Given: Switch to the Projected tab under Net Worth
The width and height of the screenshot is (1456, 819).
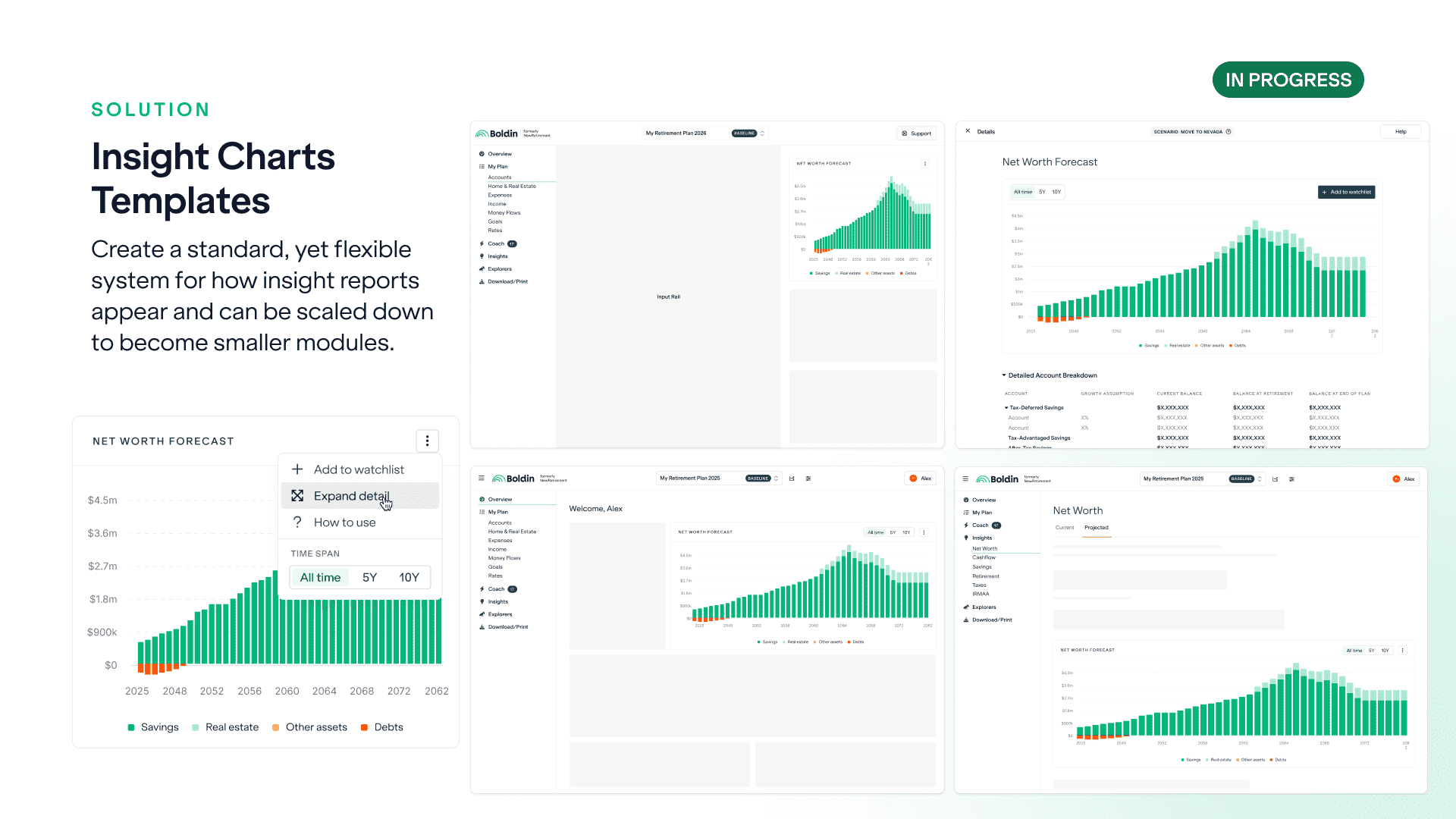Looking at the screenshot, I should click(x=1096, y=528).
